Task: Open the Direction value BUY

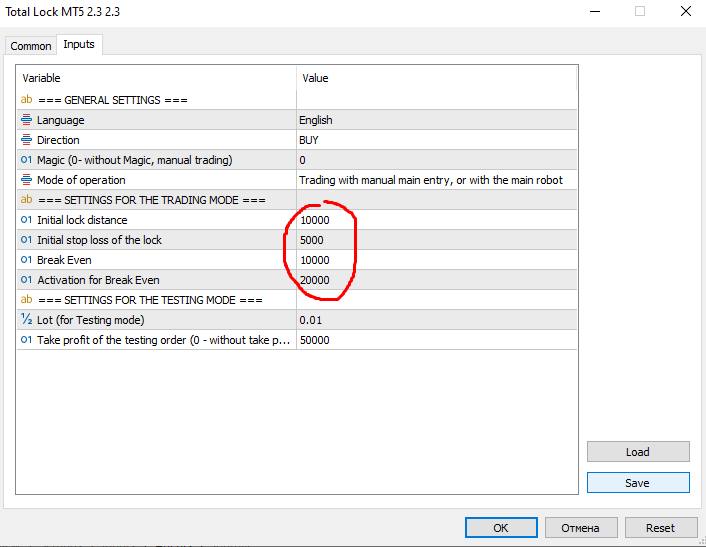Action: (437, 140)
